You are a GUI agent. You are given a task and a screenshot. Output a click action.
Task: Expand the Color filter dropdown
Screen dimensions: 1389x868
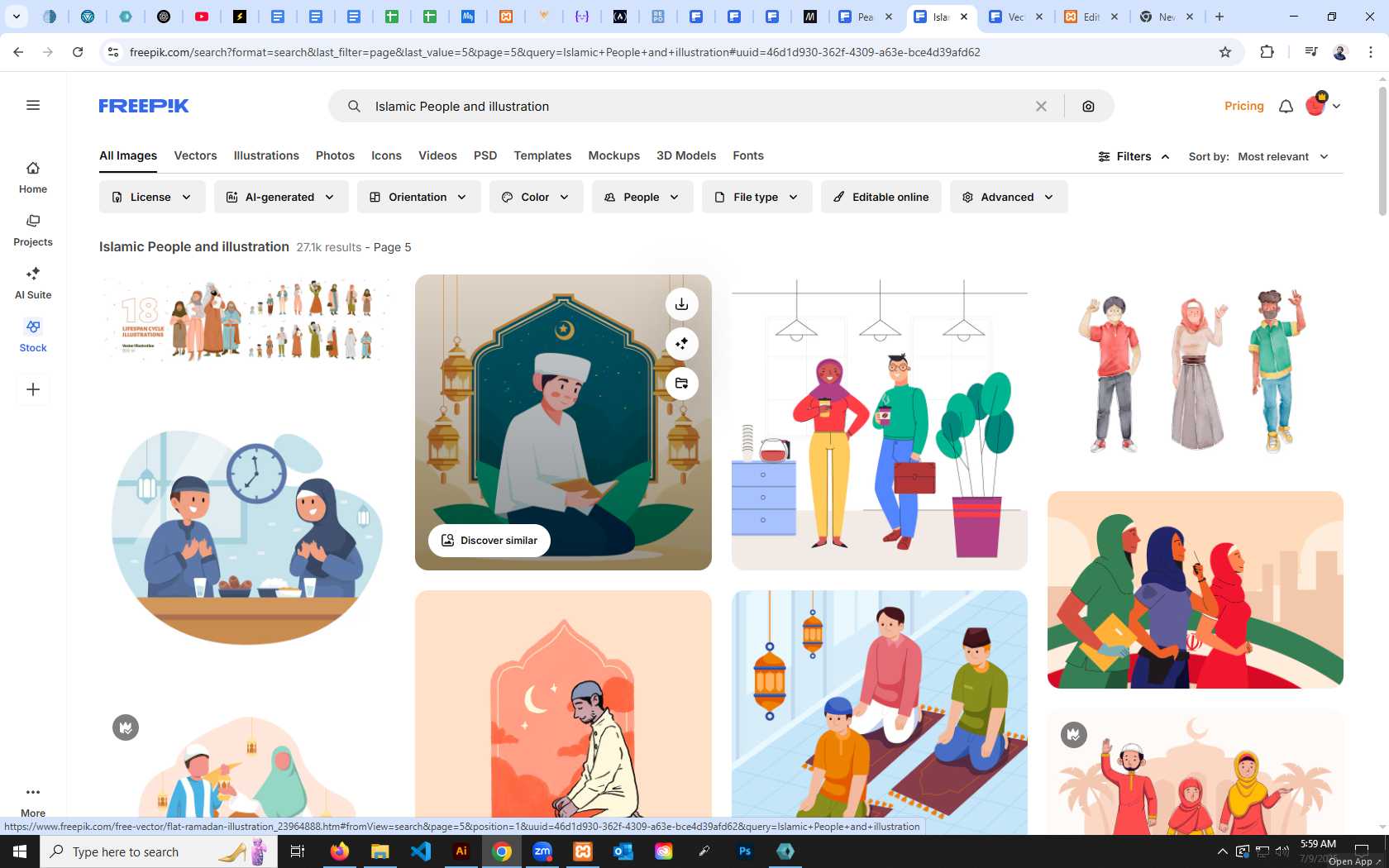coord(536,197)
